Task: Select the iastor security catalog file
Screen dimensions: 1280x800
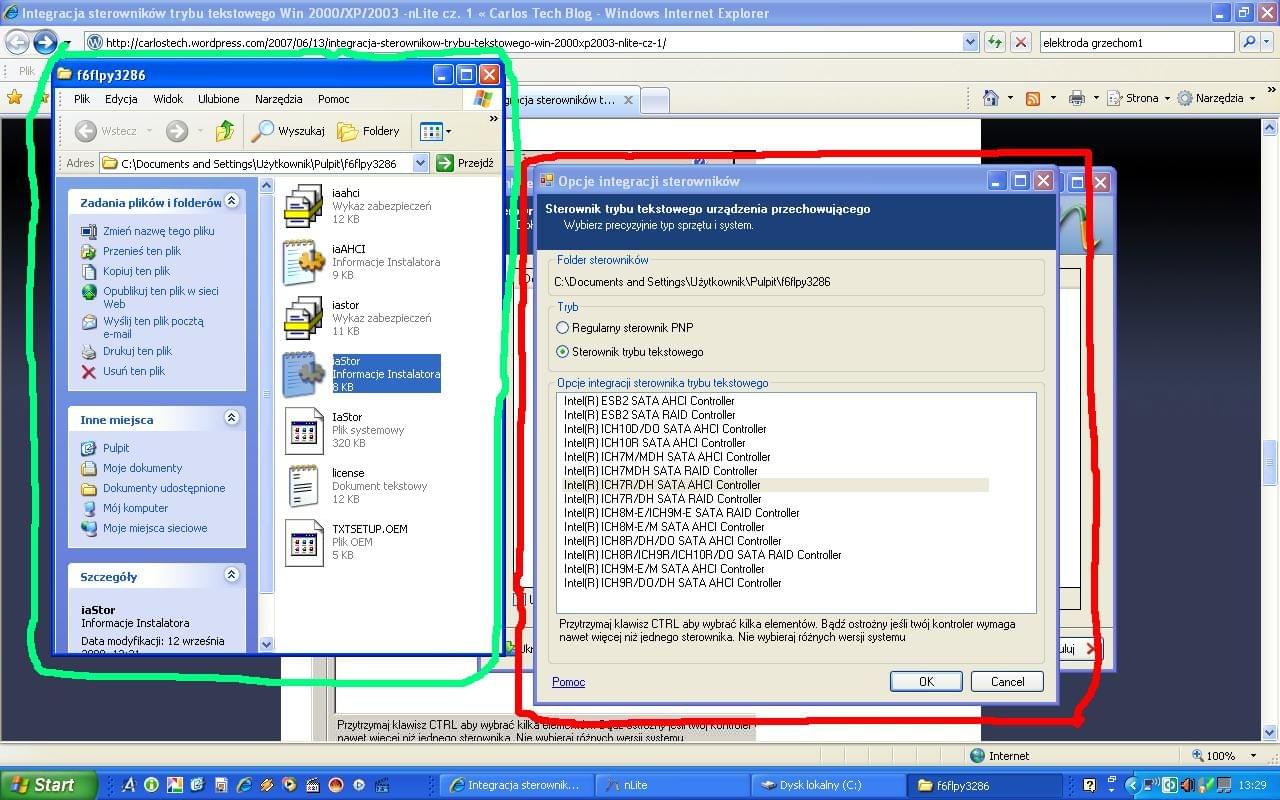Action: (x=303, y=318)
